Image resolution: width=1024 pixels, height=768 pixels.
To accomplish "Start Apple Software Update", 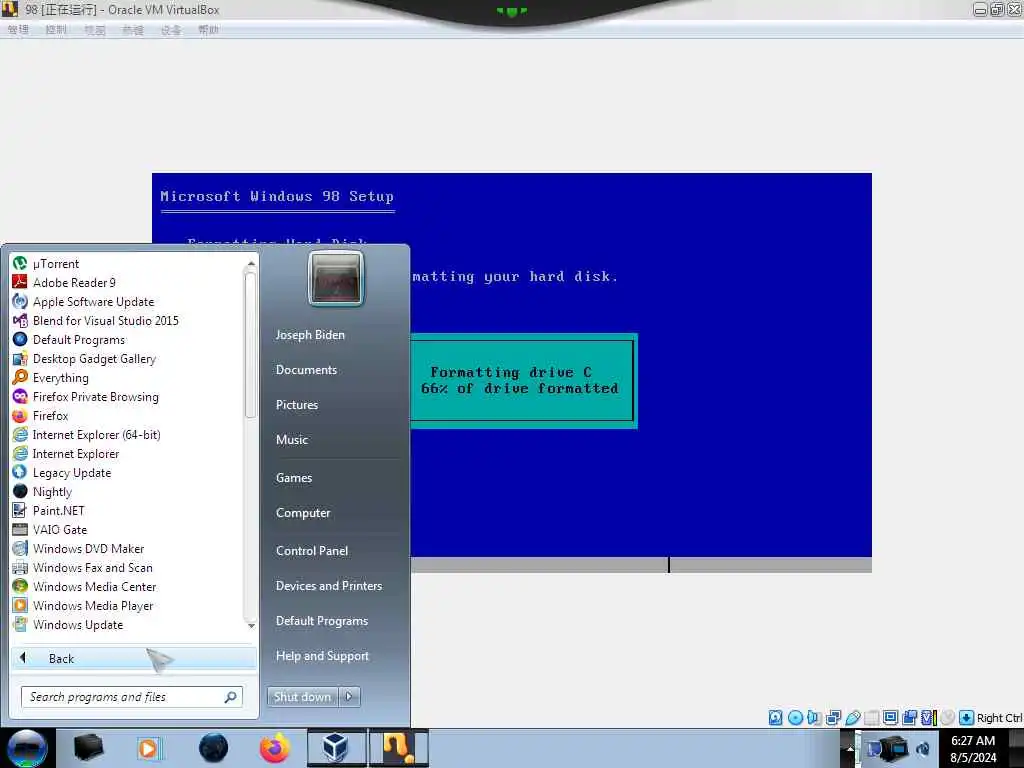I will click(84, 302).
